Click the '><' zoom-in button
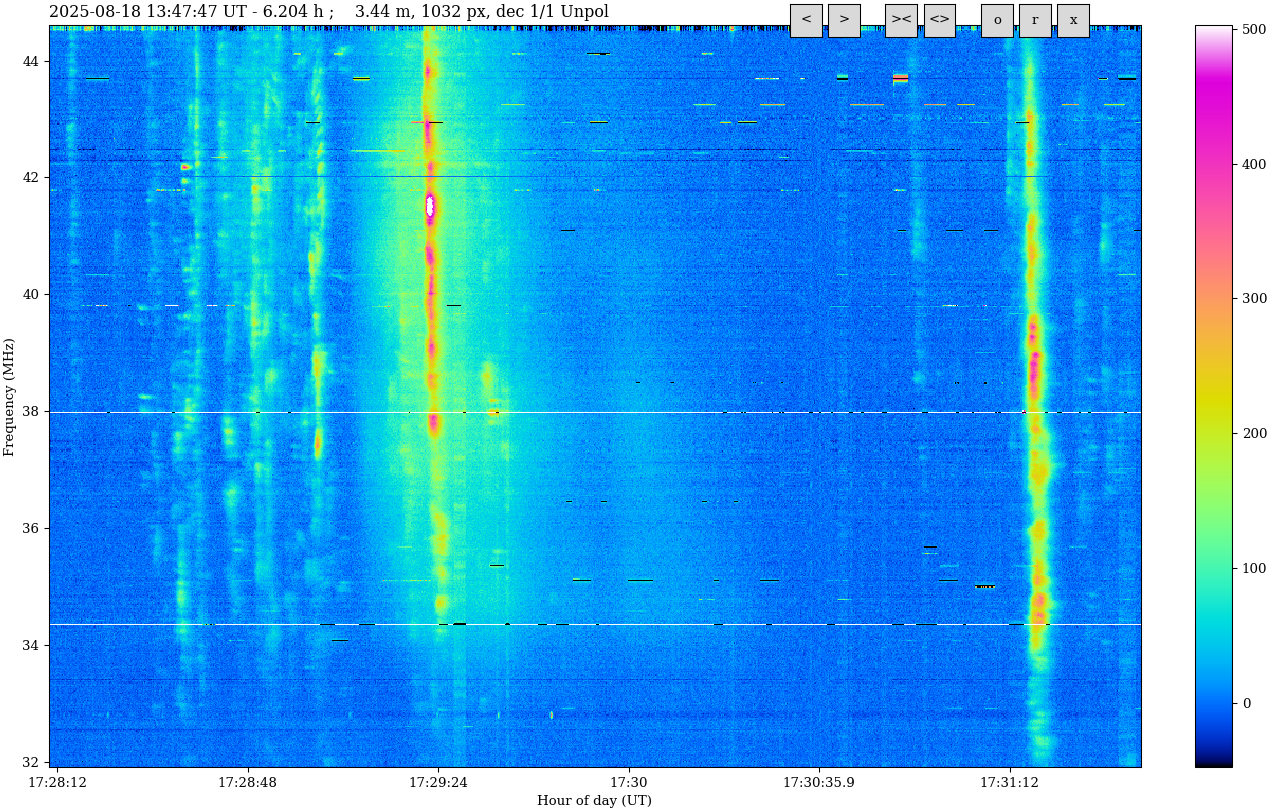The image size is (1274, 812). pyautogui.click(x=901, y=20)
